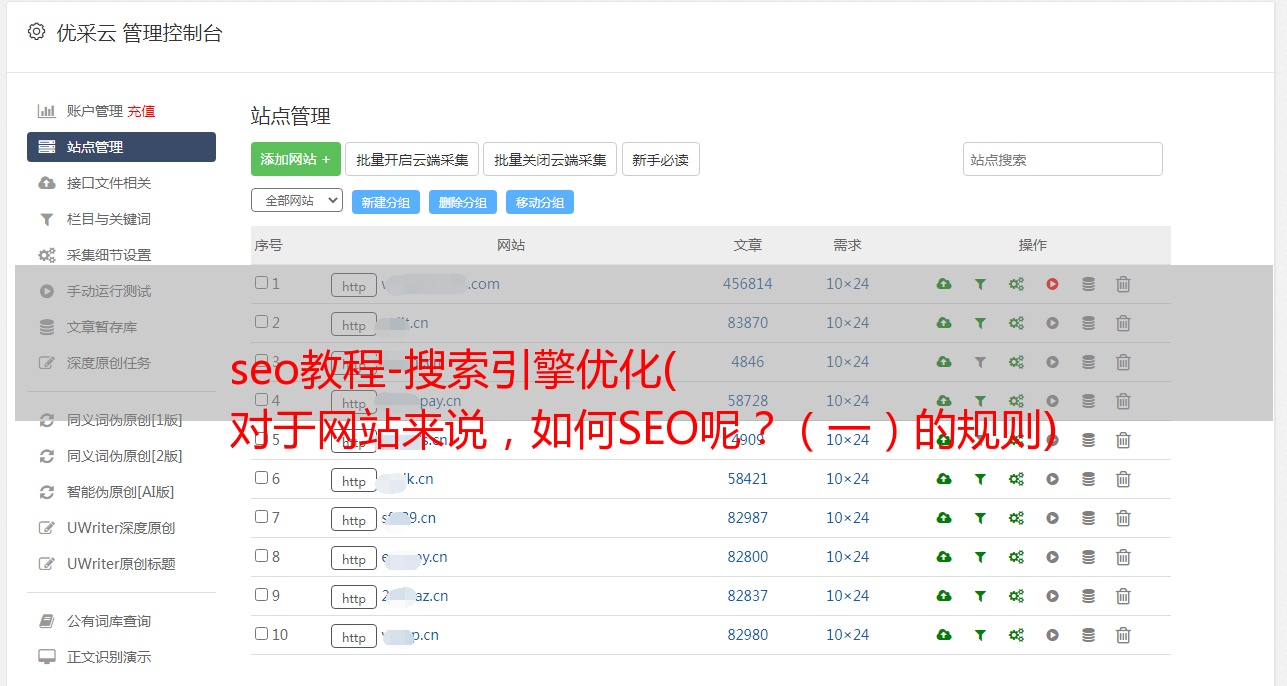Click the green 添加网站 + button

coord(296,159)
